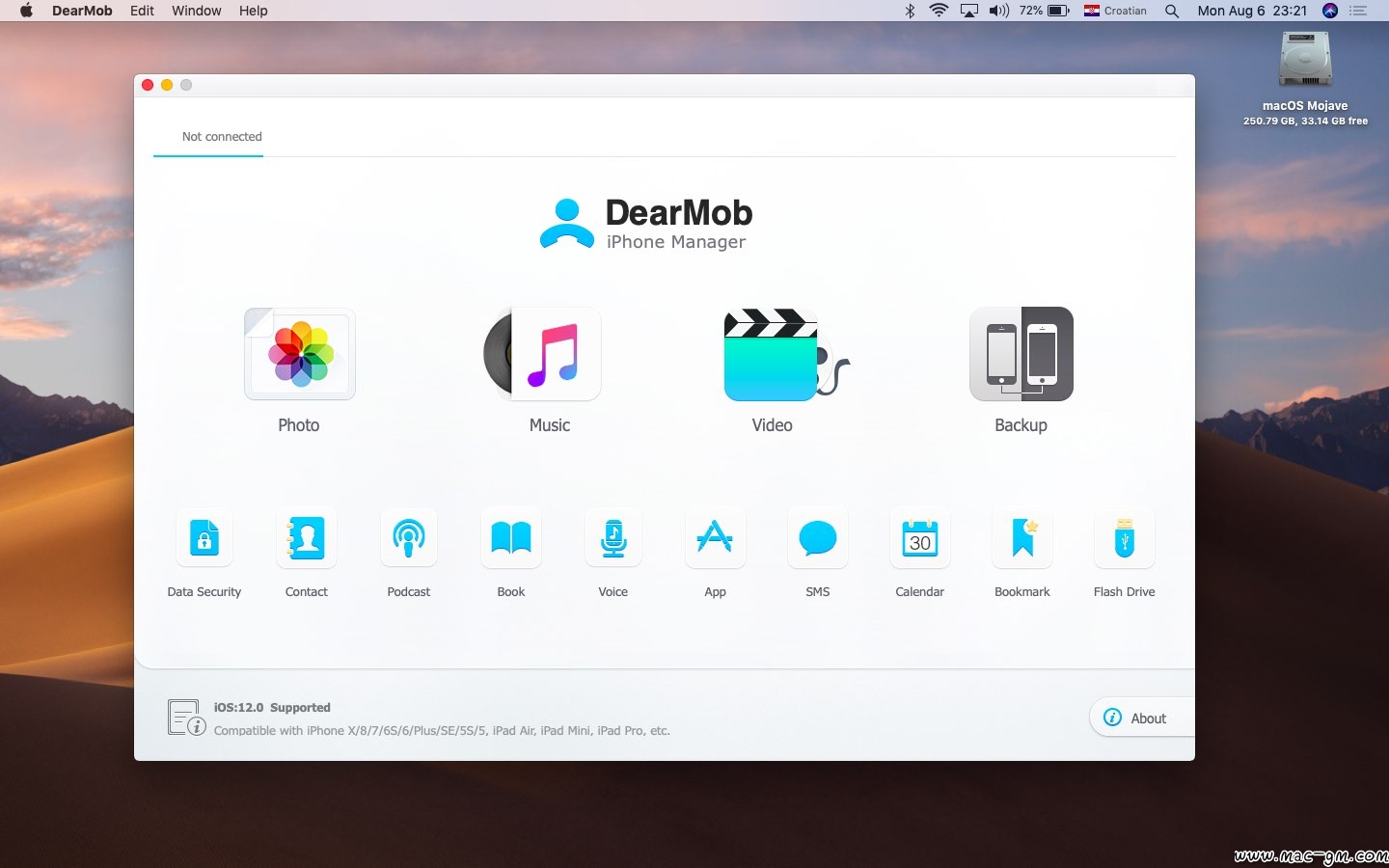Open the Contact icon

307,538
